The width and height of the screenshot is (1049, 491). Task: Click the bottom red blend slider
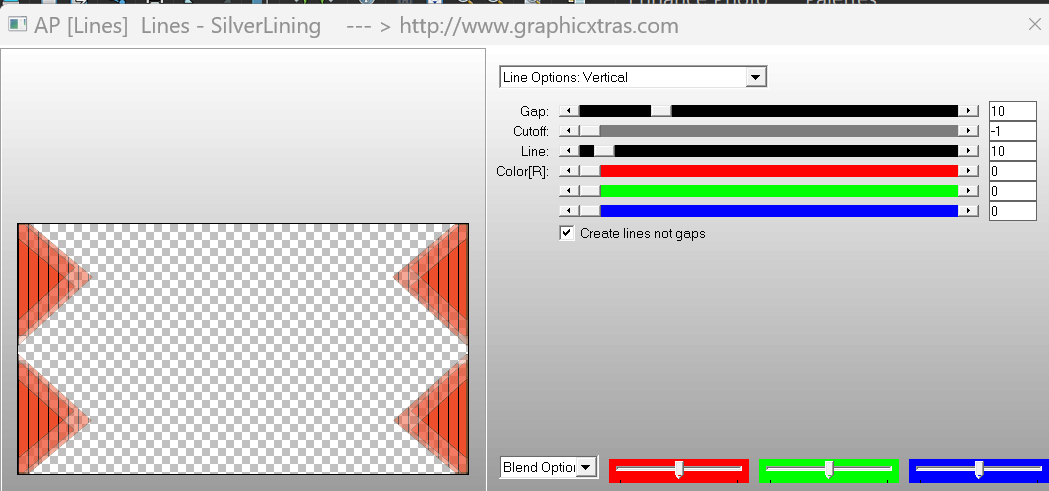point(679,469)
